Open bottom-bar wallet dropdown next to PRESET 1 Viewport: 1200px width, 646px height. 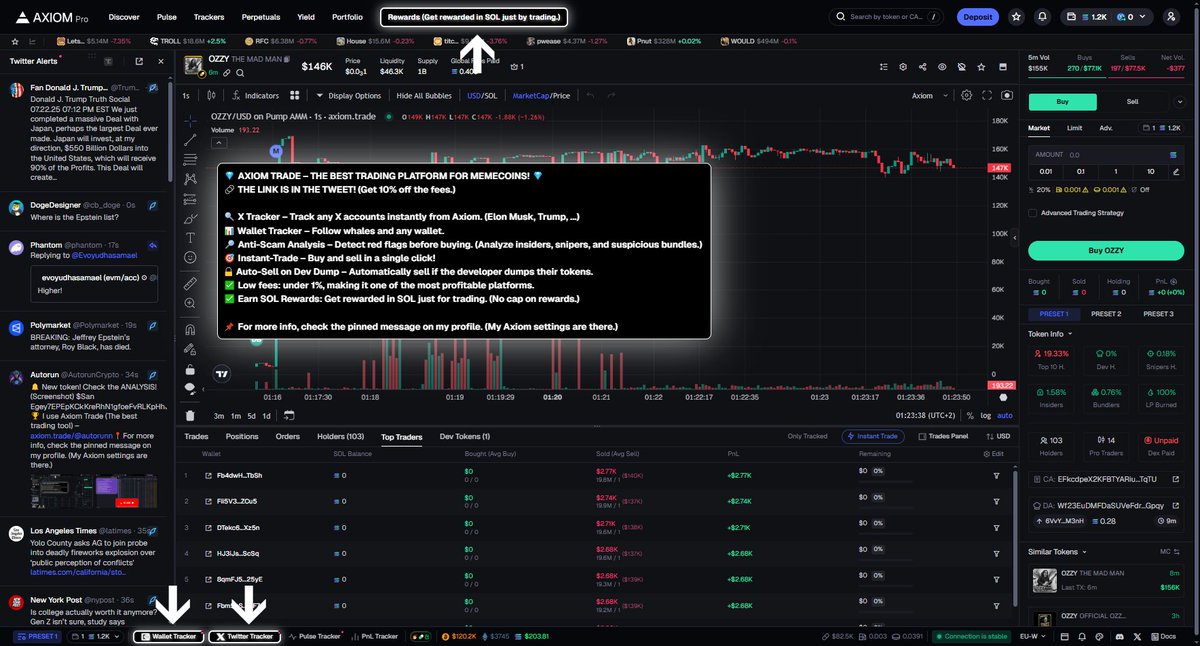[x=96, y=636]
